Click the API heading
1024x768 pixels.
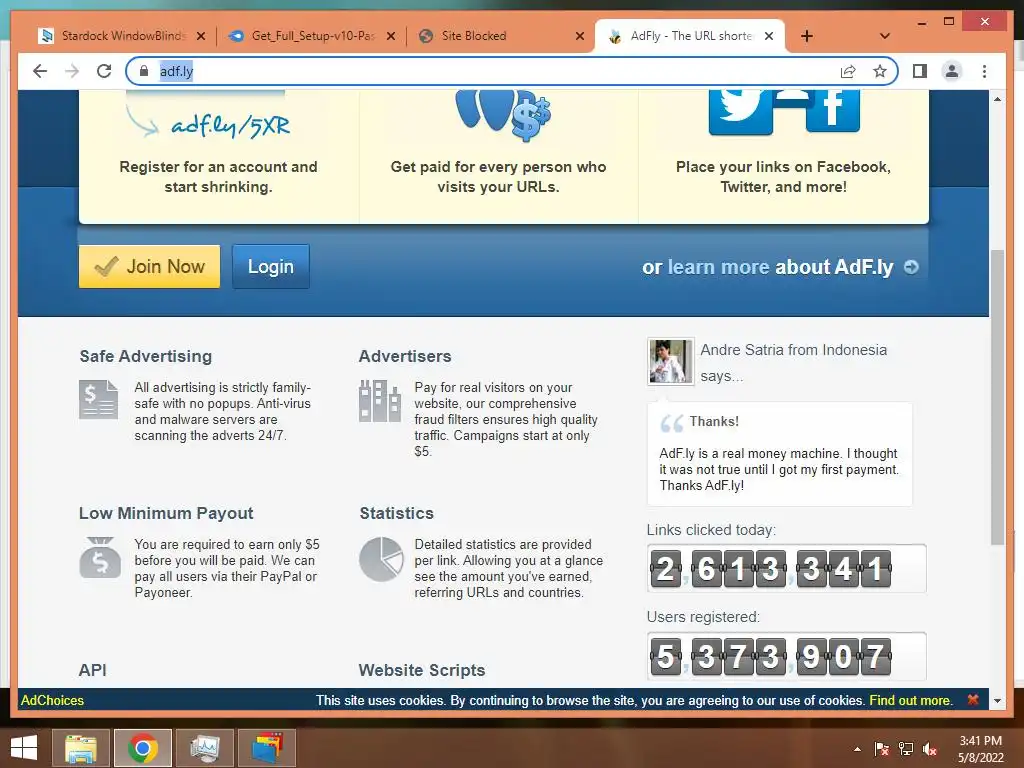[x=92, y=670]
